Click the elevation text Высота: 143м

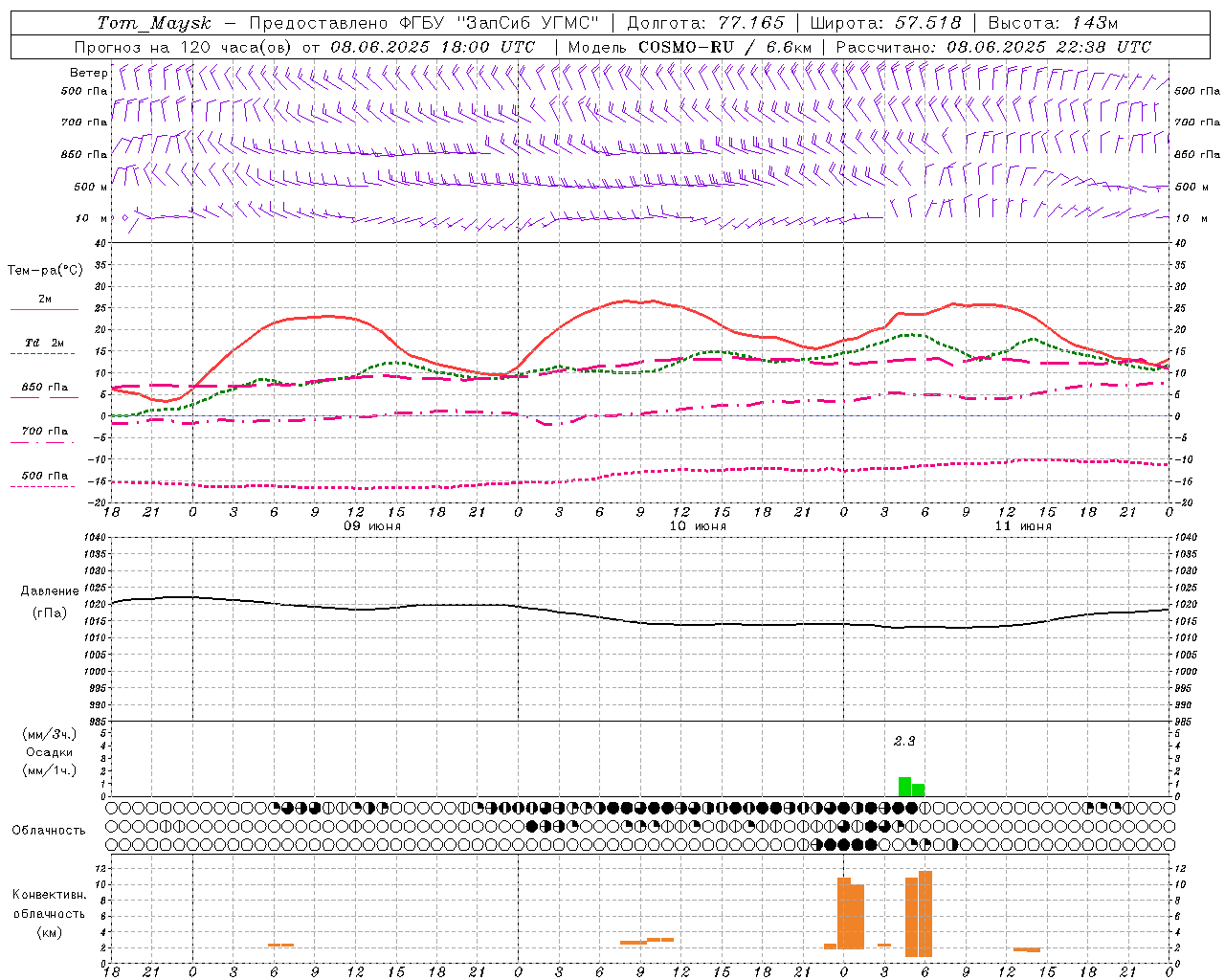(1053, 23)
